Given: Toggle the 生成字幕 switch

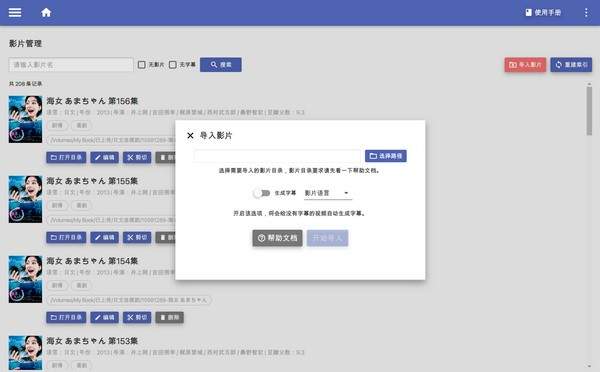Looking at the screenshot, I should tap(262, 193).
